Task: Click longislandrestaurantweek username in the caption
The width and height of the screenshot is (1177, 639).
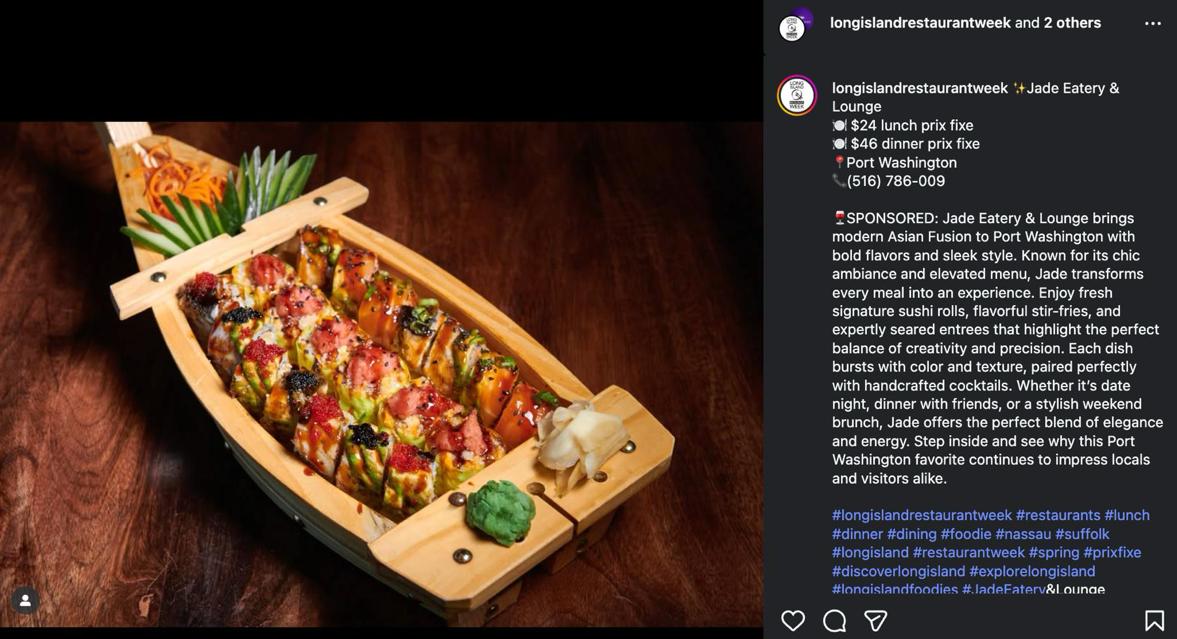Action: point(919,88)
